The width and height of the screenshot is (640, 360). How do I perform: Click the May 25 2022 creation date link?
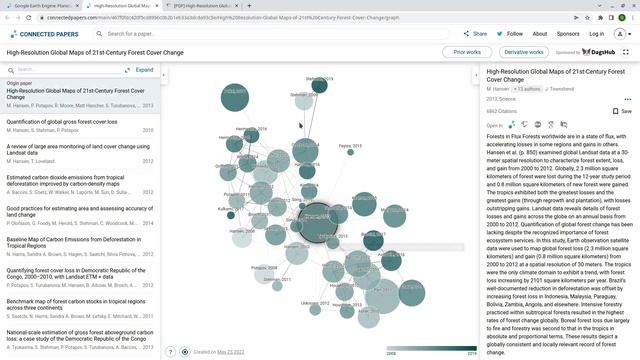(231, 352)
